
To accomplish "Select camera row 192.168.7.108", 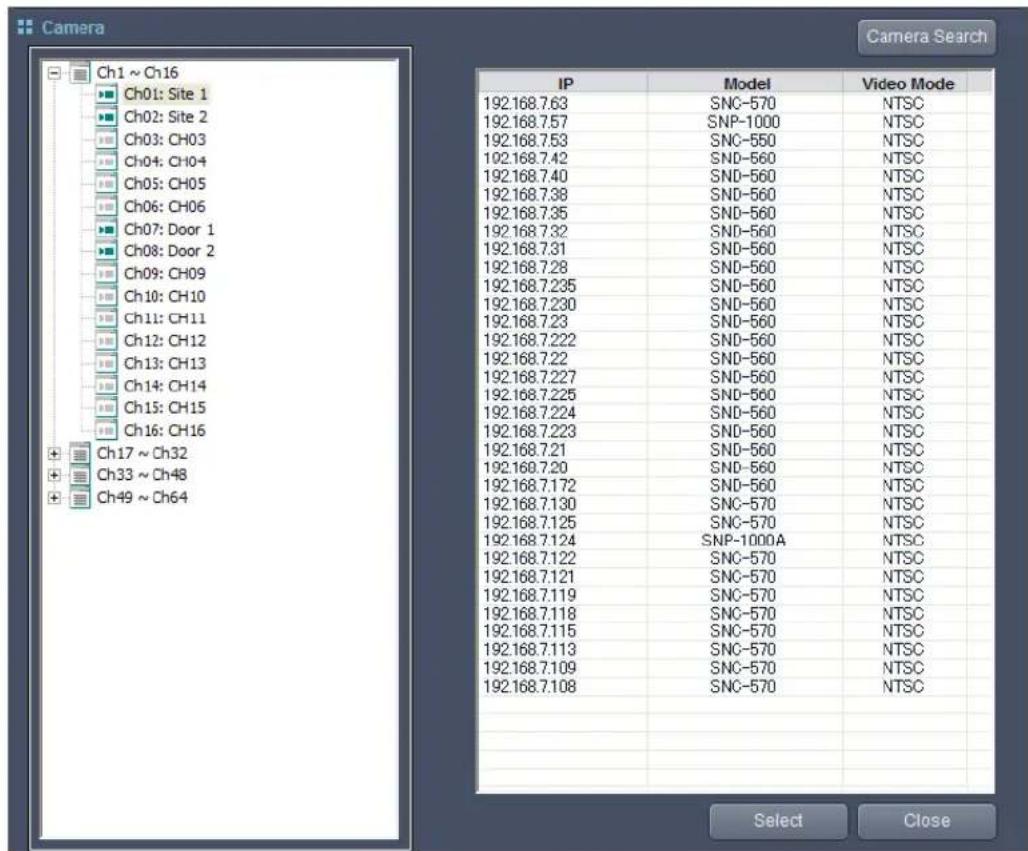I will tap(736, 686).
